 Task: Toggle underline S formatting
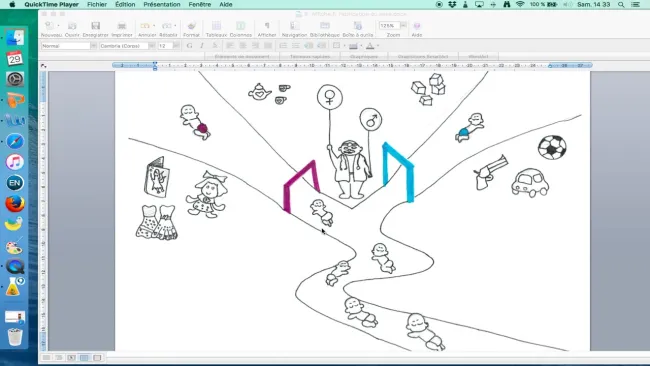coord(215,46)
